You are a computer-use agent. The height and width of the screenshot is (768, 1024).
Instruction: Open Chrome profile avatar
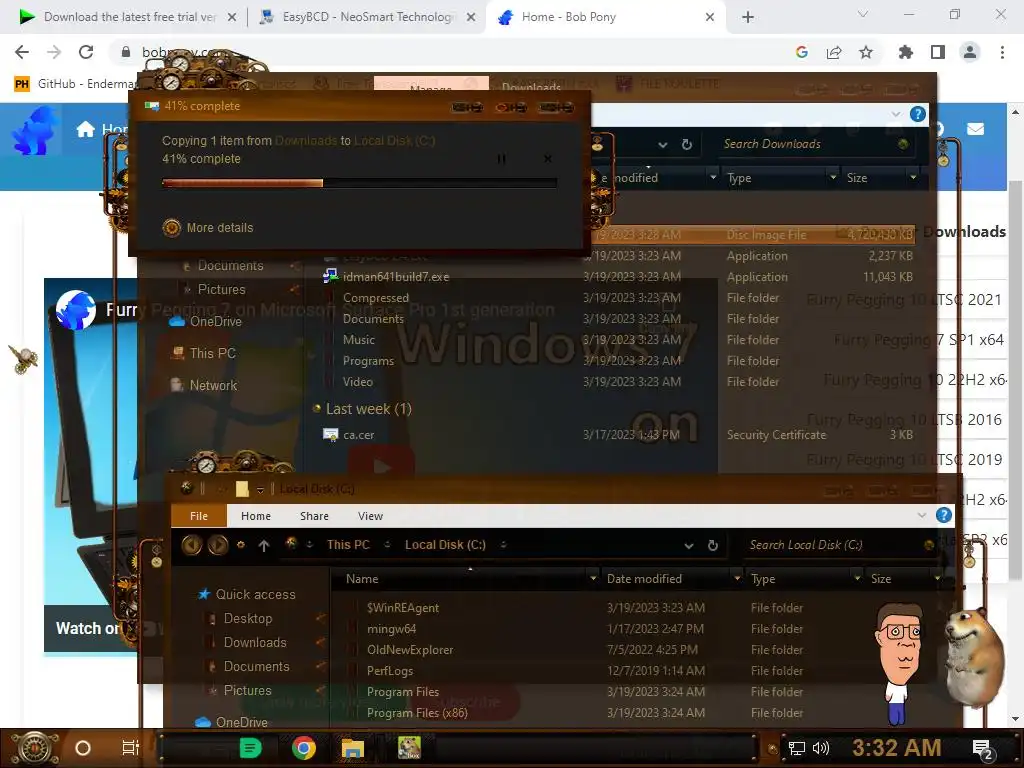(970, 52)
